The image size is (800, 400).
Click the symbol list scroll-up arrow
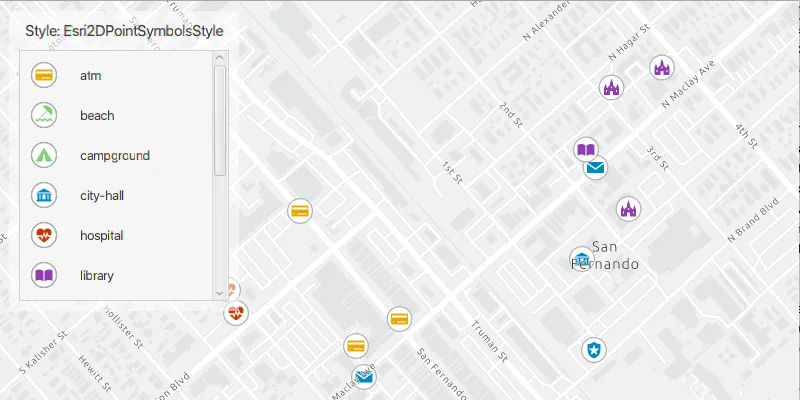point(220,58)
